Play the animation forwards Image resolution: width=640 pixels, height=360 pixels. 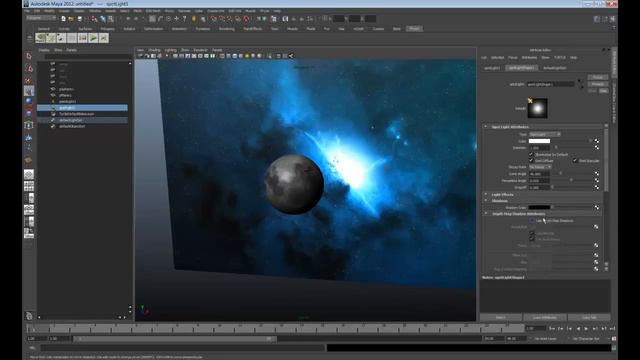pyautogui.click(x=587, y=329)
